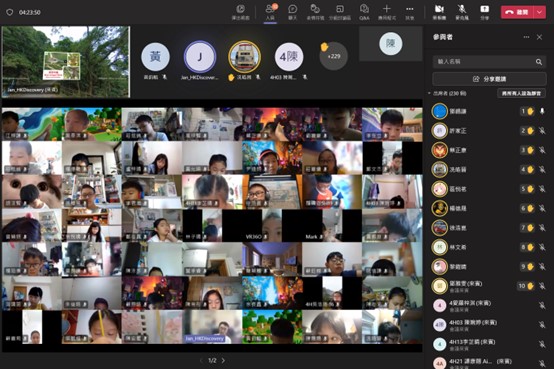This screenshot has width=554, height=369.
Task: Click muted mic icon in hand 7 row
Action: tap(542, 228)
